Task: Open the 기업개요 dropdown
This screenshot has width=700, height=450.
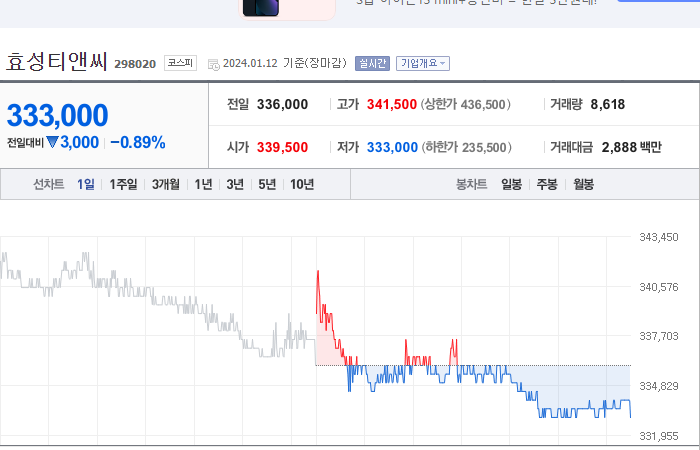Action: (x=423, y=63)
